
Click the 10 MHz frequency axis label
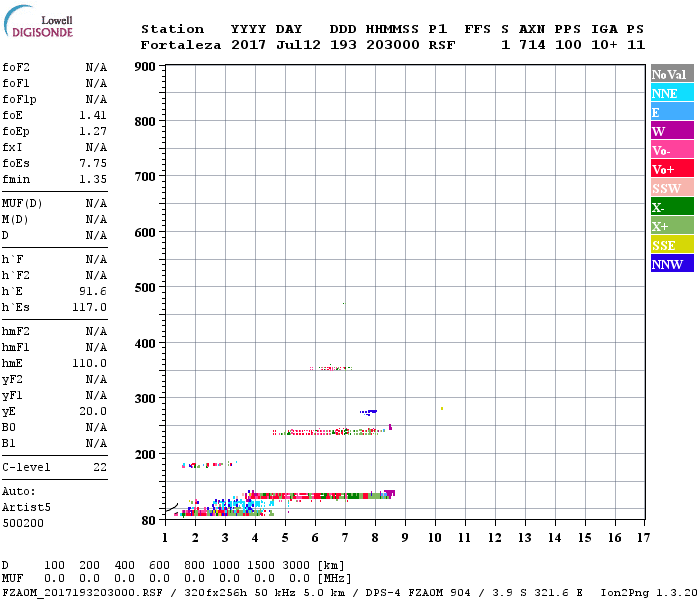(x=435, y=538)
